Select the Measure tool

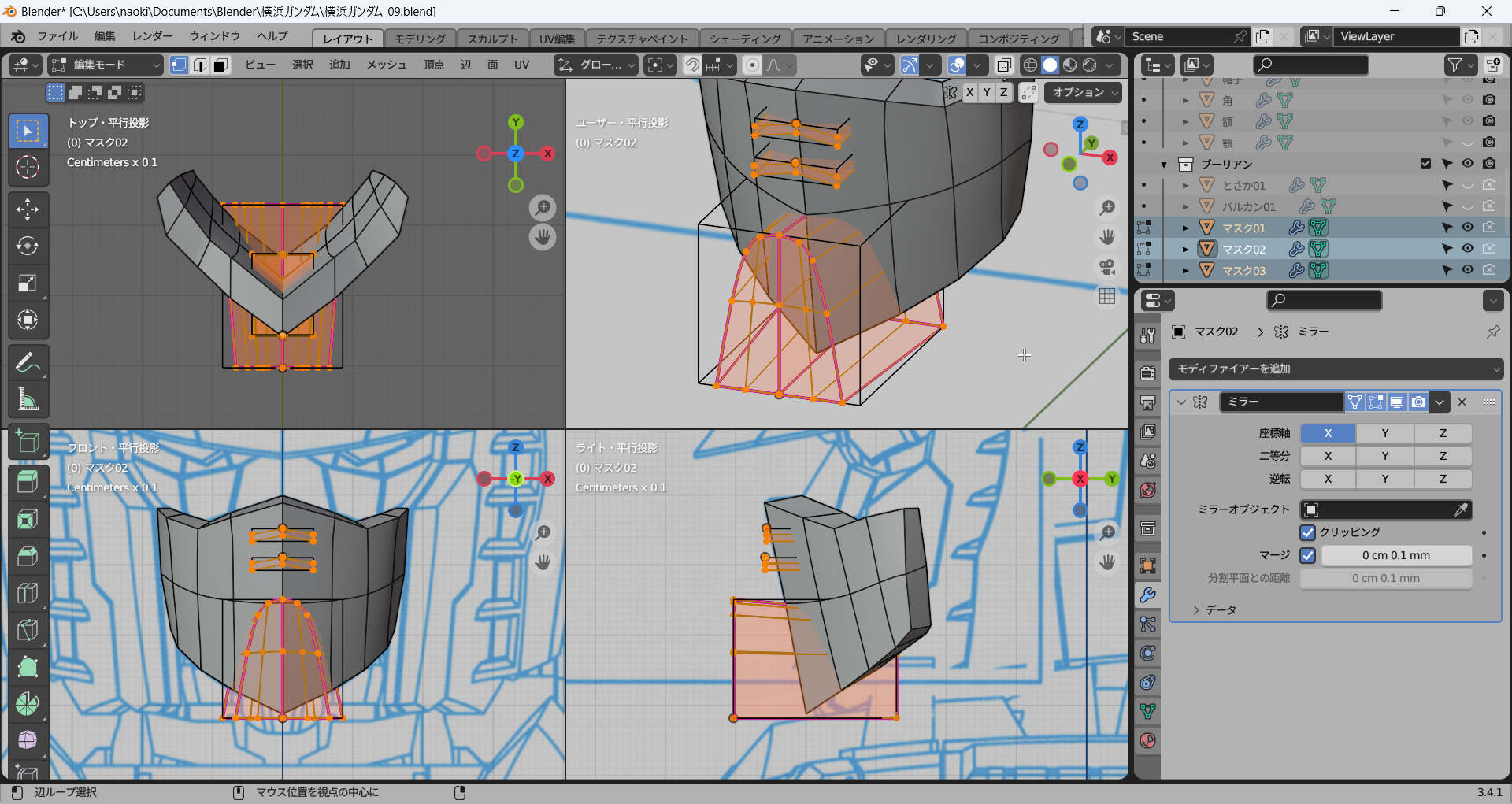point(28,400)
